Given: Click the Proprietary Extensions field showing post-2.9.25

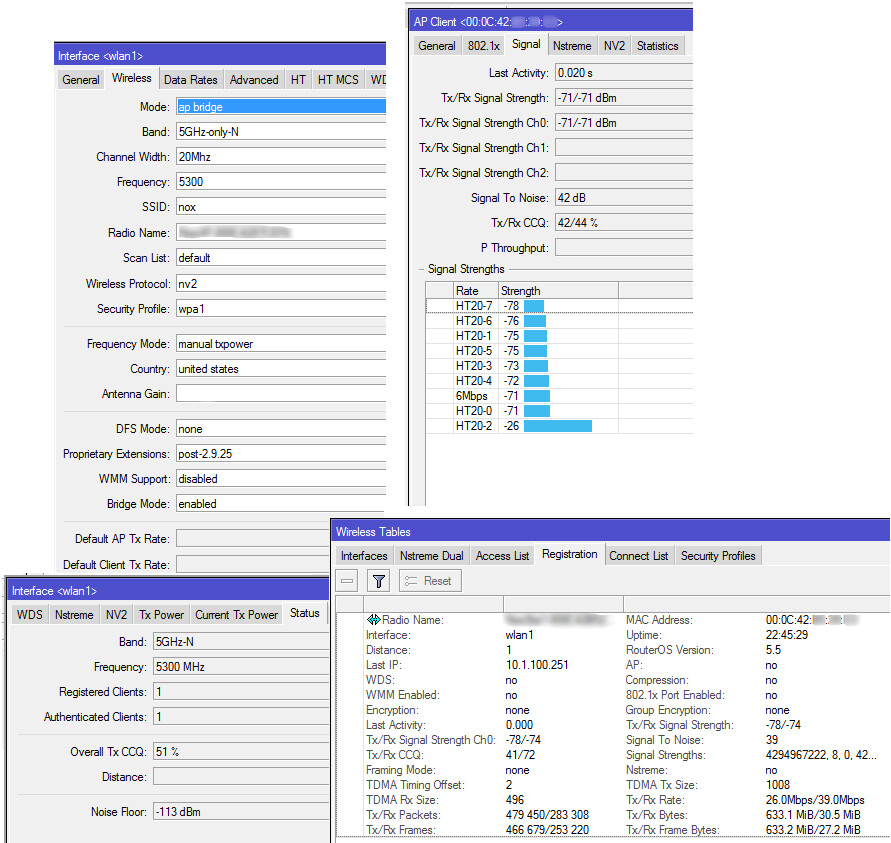Looking at the screenshot, I should tap(281, 454).
